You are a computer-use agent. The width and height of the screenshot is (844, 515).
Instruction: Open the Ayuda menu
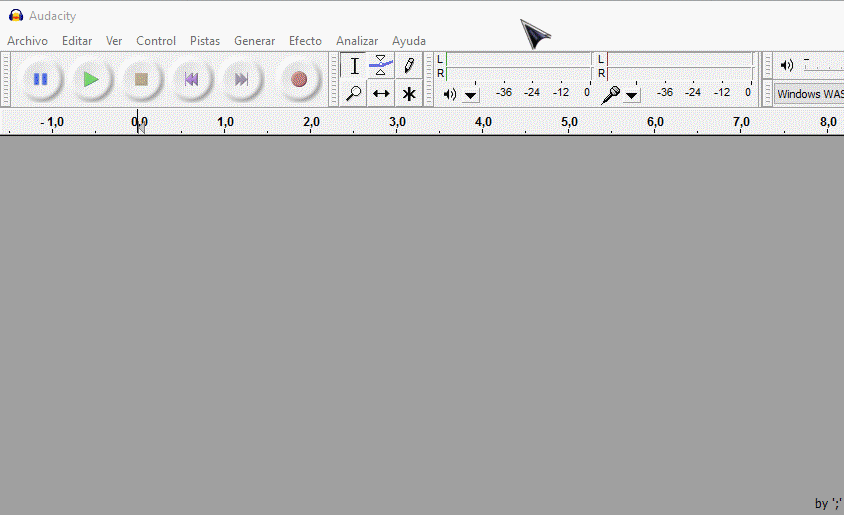[409, 41]
